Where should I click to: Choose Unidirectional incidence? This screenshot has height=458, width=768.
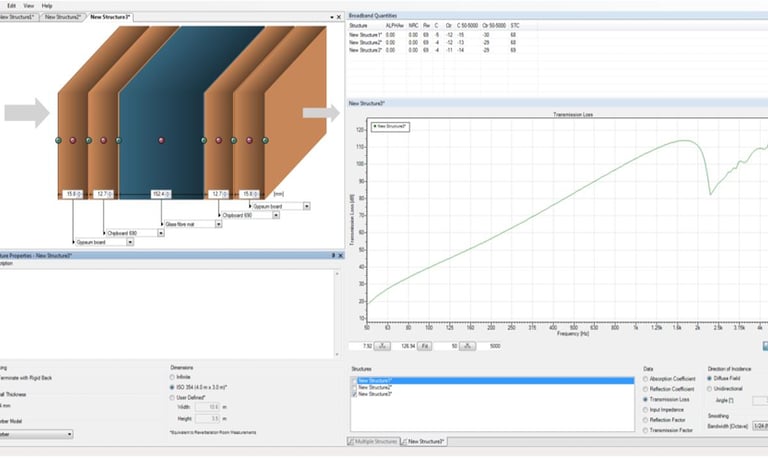(x=709, y=388)
